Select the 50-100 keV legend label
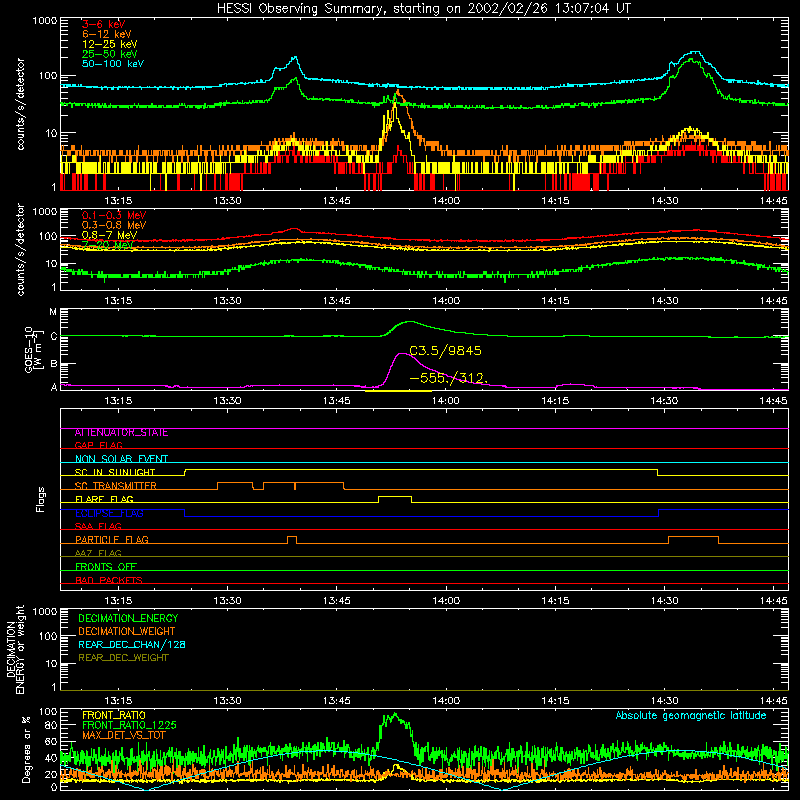 (x=113, y=64)
